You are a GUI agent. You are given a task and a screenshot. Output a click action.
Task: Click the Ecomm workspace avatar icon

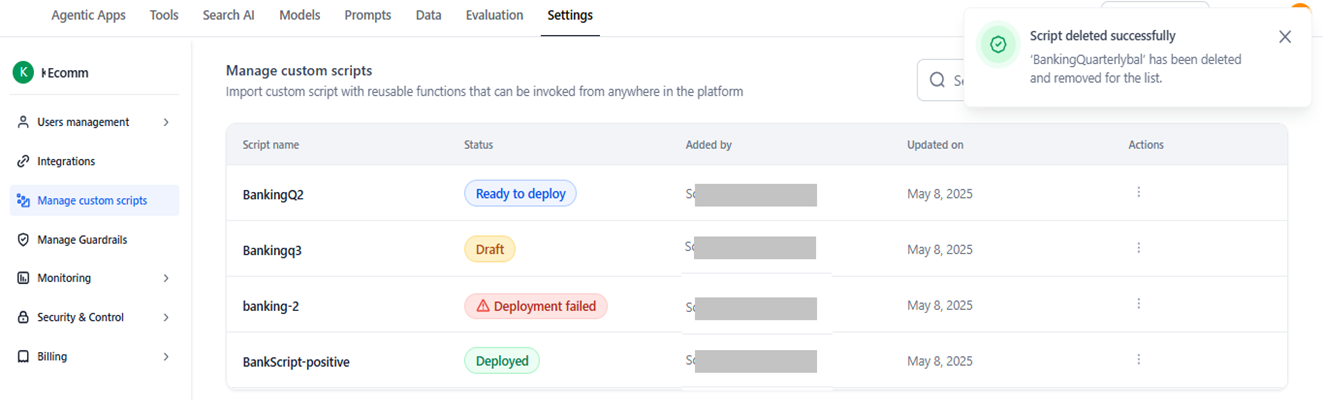coord(23,72)
